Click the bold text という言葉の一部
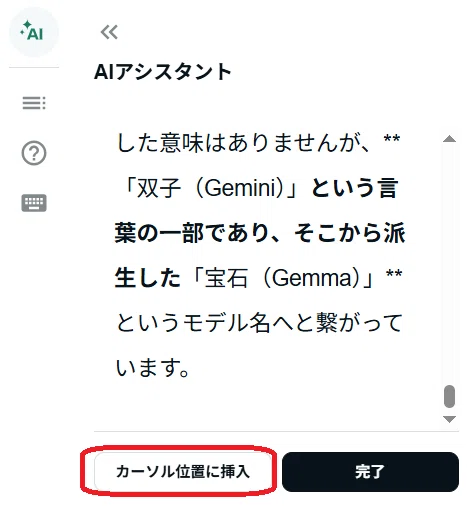The image size is (467, 506). [258, 210]
